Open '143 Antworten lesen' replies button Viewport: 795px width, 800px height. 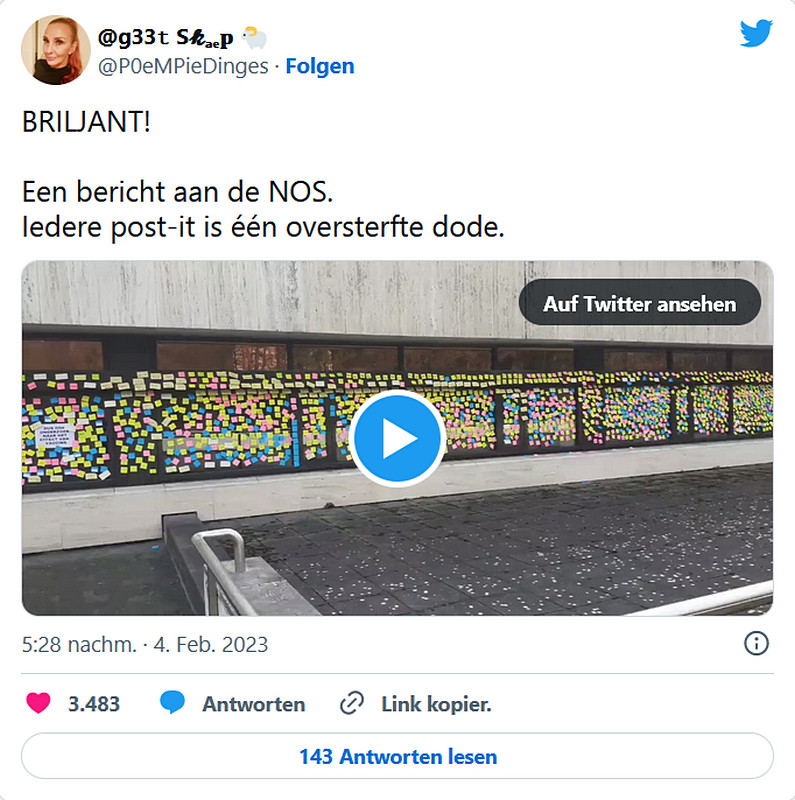398,756
